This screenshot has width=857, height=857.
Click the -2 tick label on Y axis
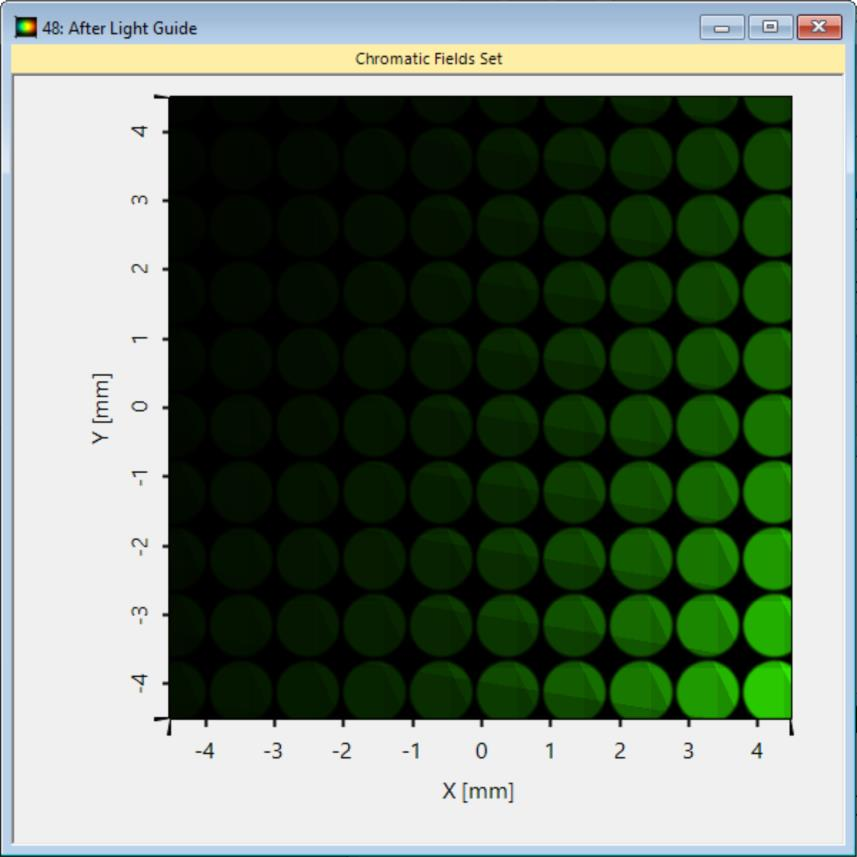[x=140, y=545]
